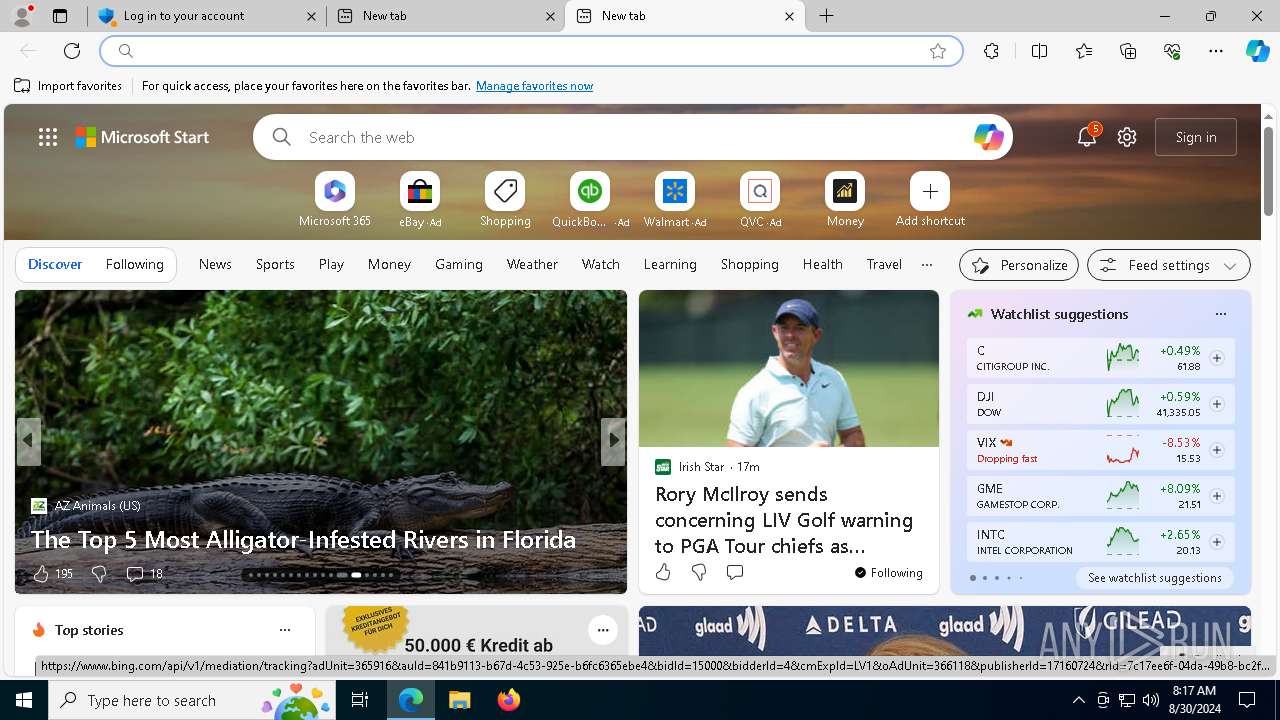Open Manage favorites now link
The width and height of the screenshot is (1280, 720).
(534, 86)
